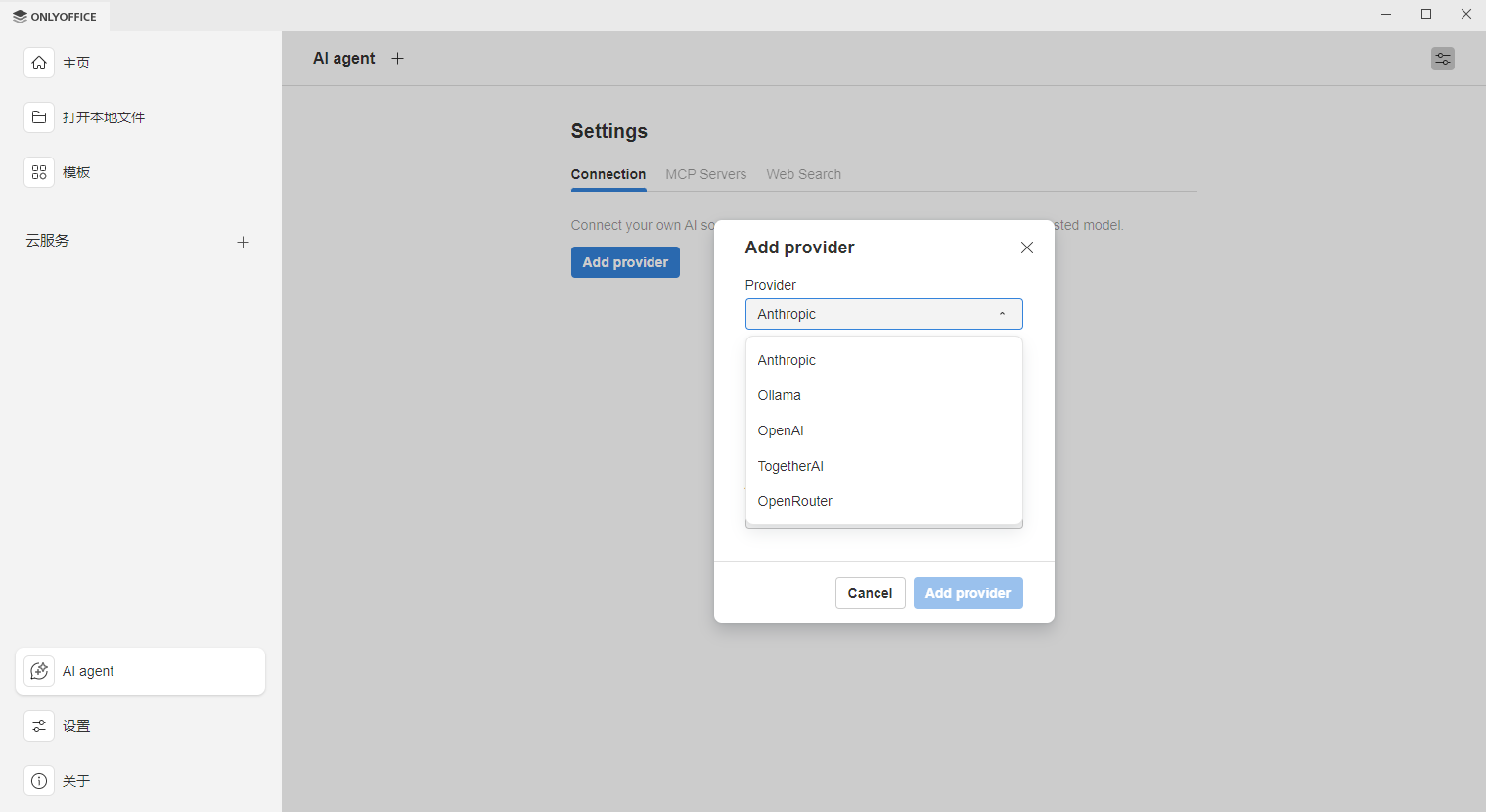Choose OpenRouter as the provider

point(794,501)
